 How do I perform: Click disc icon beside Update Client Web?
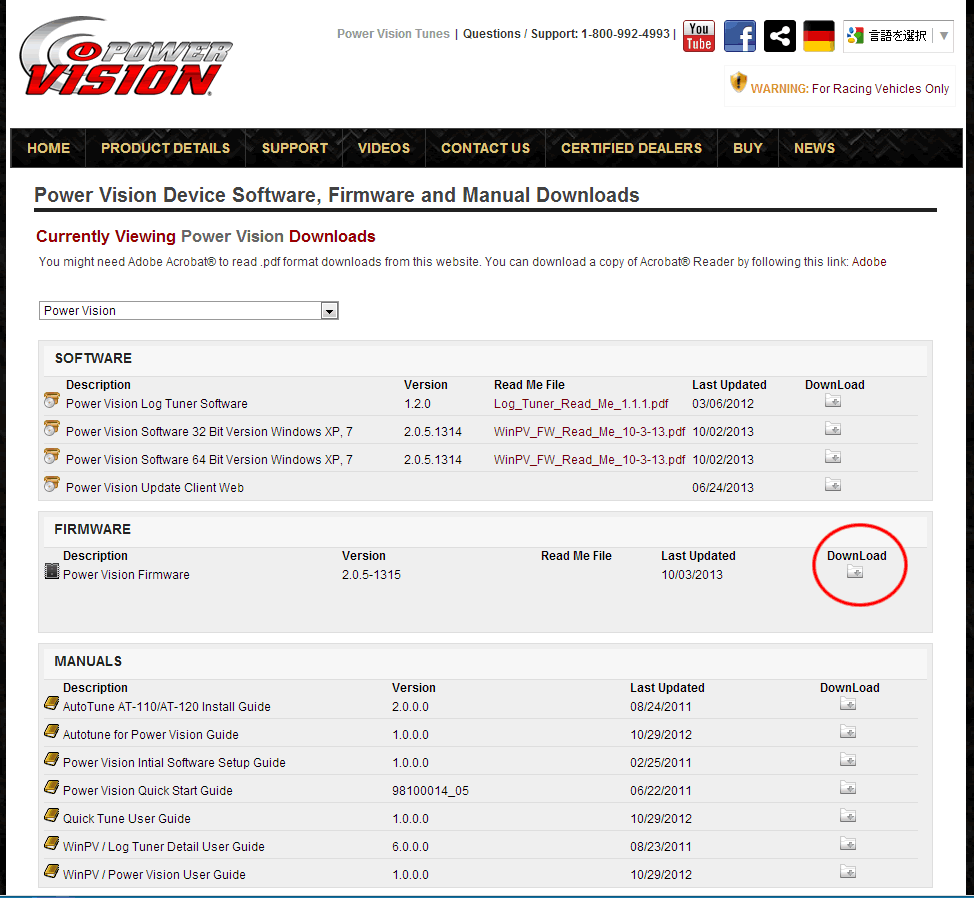(x=52, y=484)
